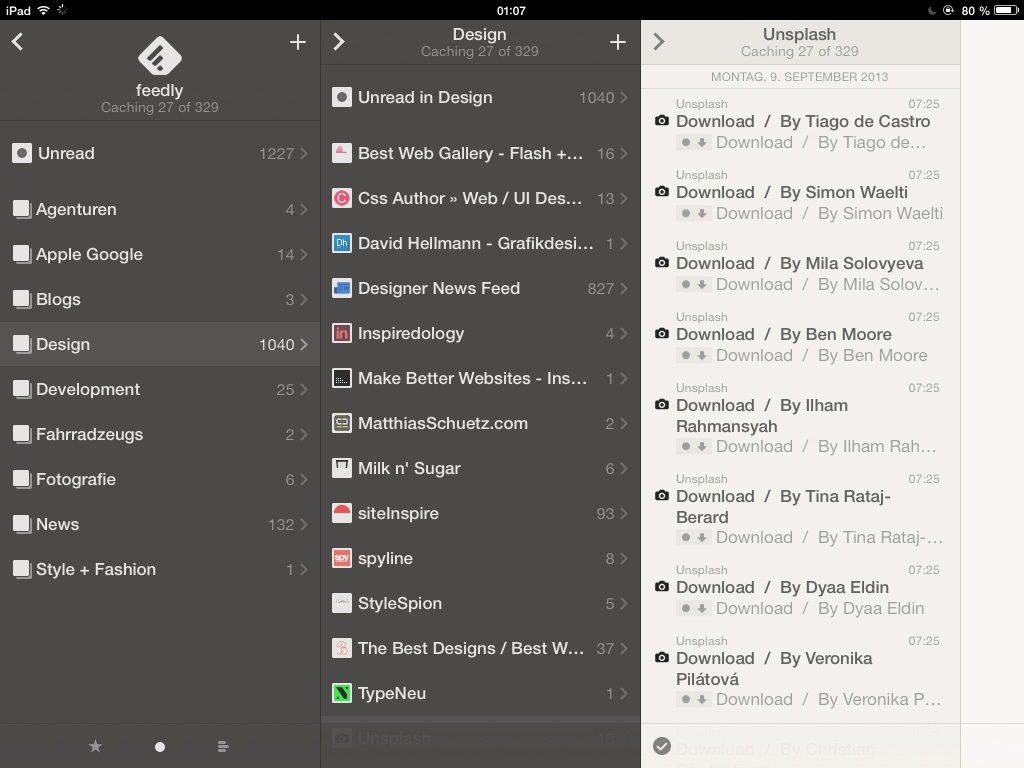Open the Unread list
The height and width of the screenshot is (768, 1024).
(x=160, y=153)
